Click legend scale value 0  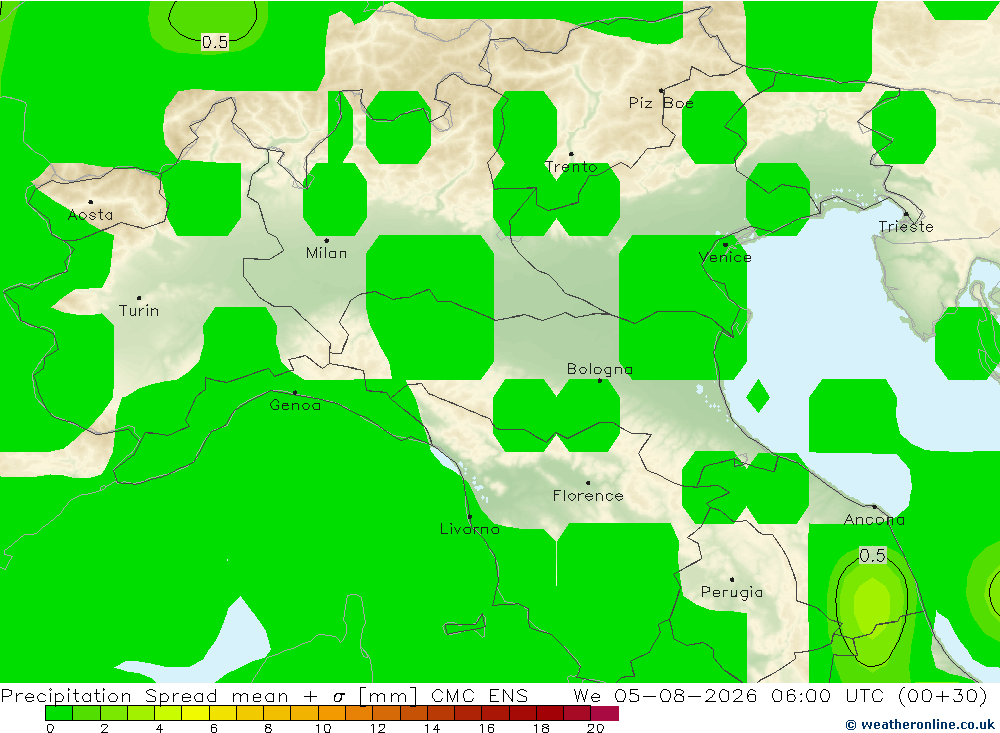tap(50, 728)
